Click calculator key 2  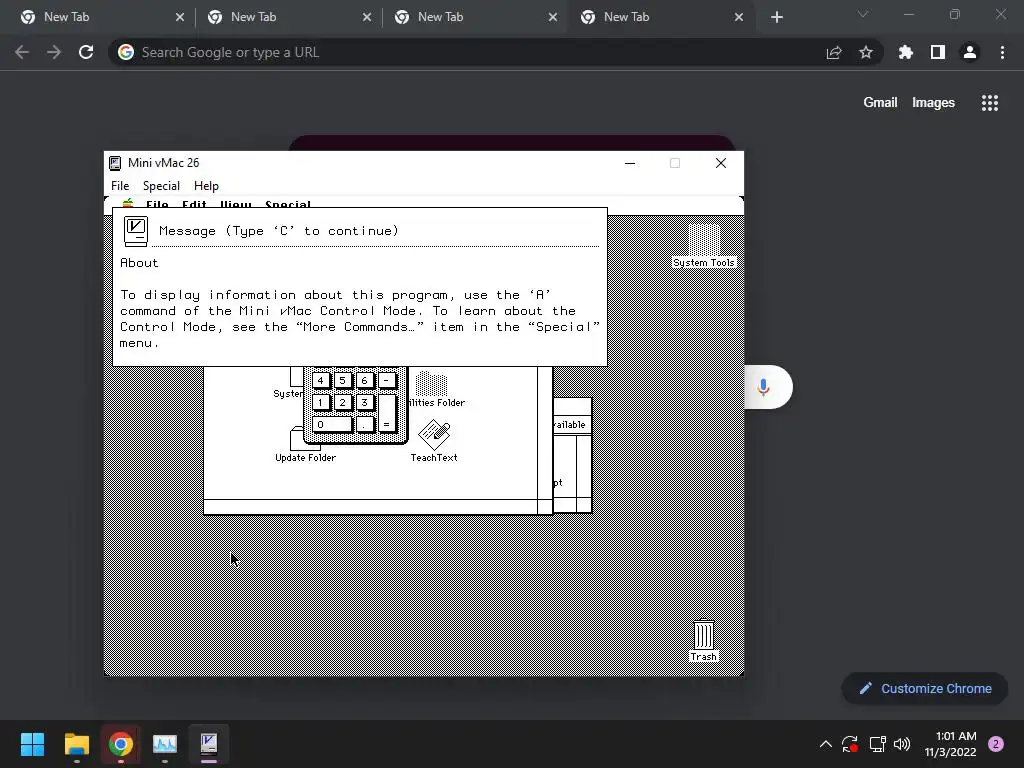[342, 402]
